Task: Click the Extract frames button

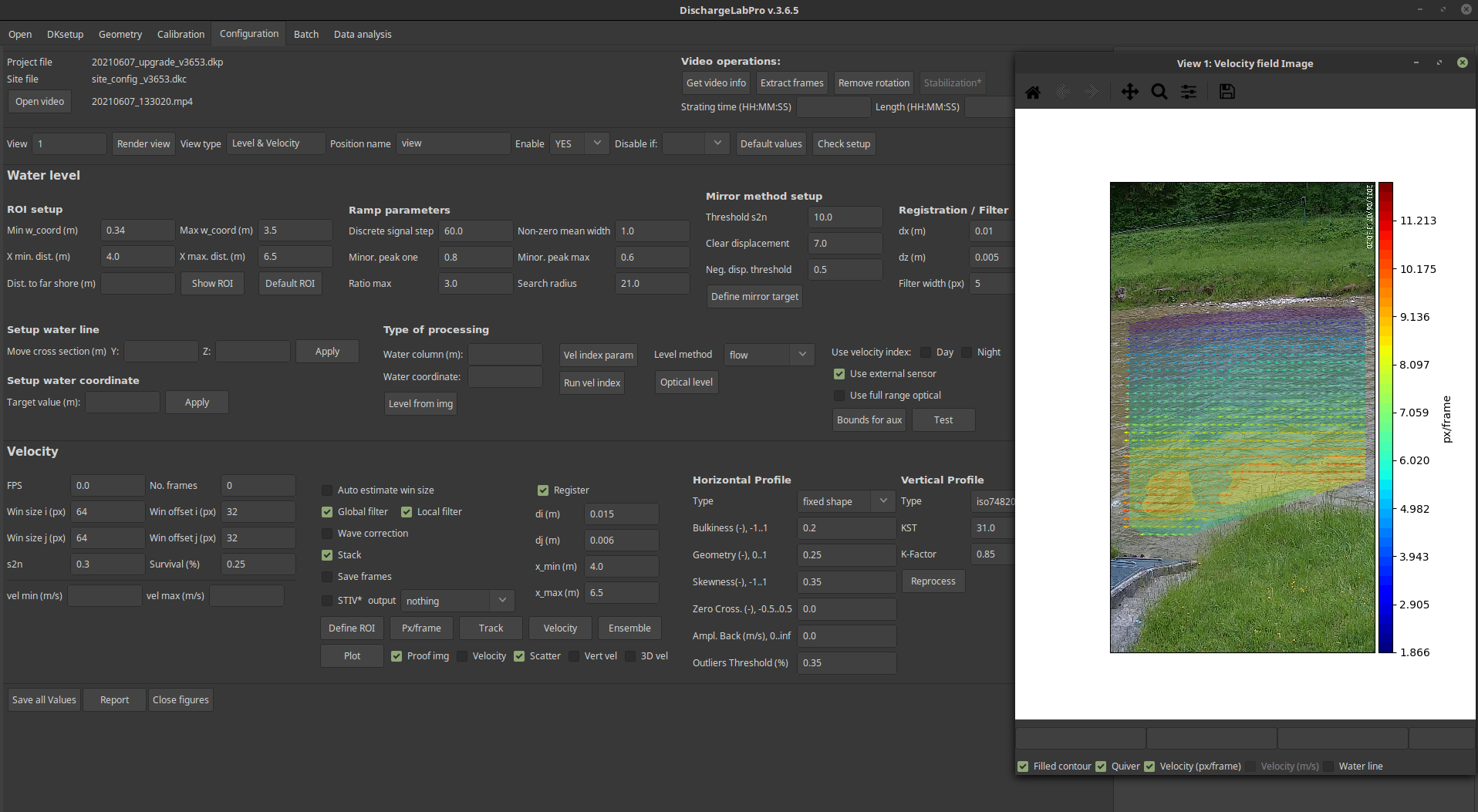Action: 791,83
